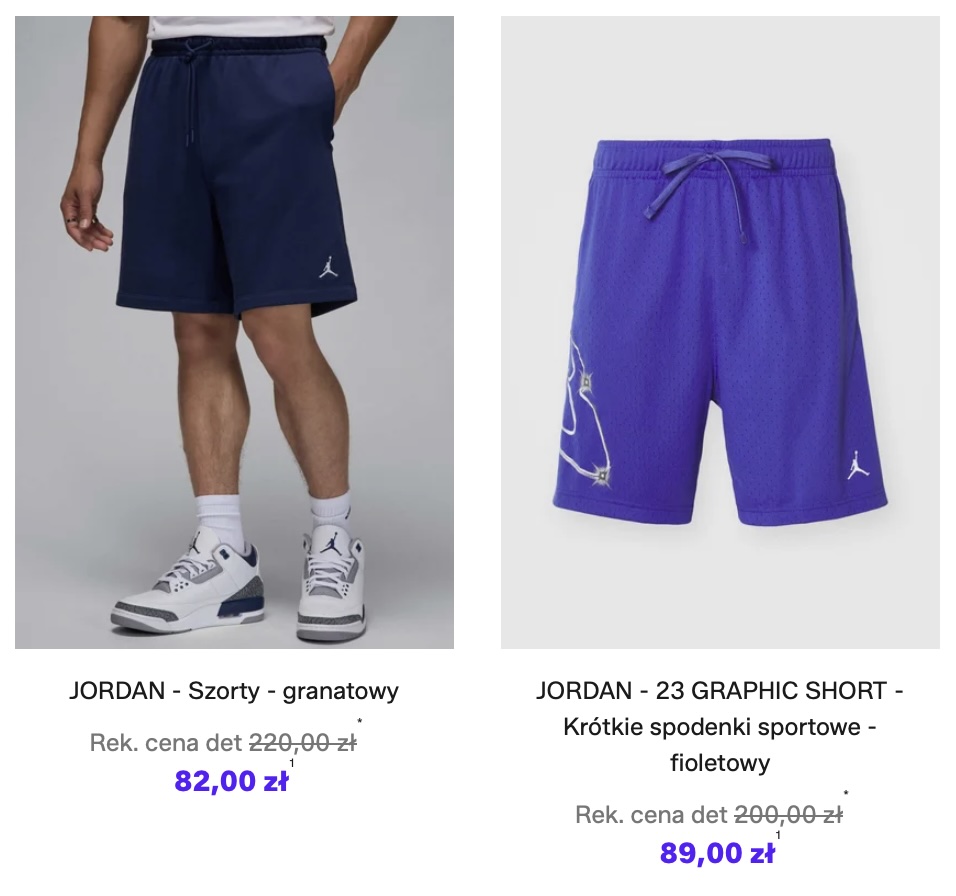Open the purple 23 Graphic Short photo

720,332
